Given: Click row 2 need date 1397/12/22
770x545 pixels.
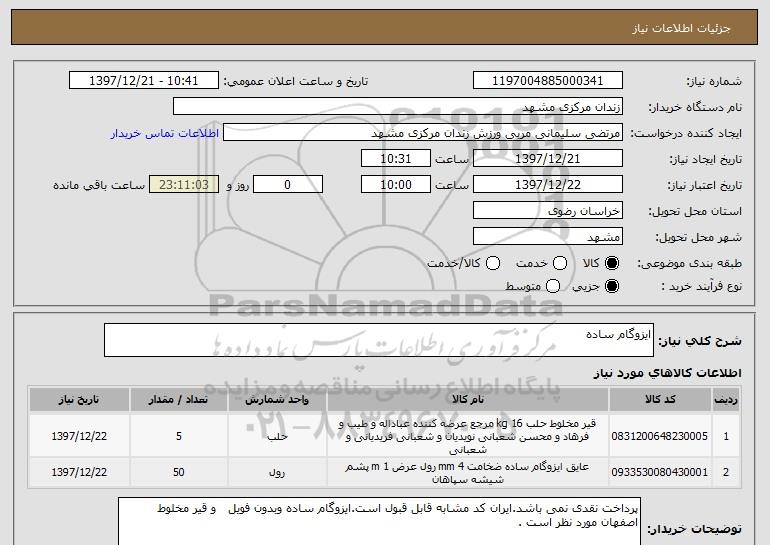Looking at the screenshot, I should (79, 472).
